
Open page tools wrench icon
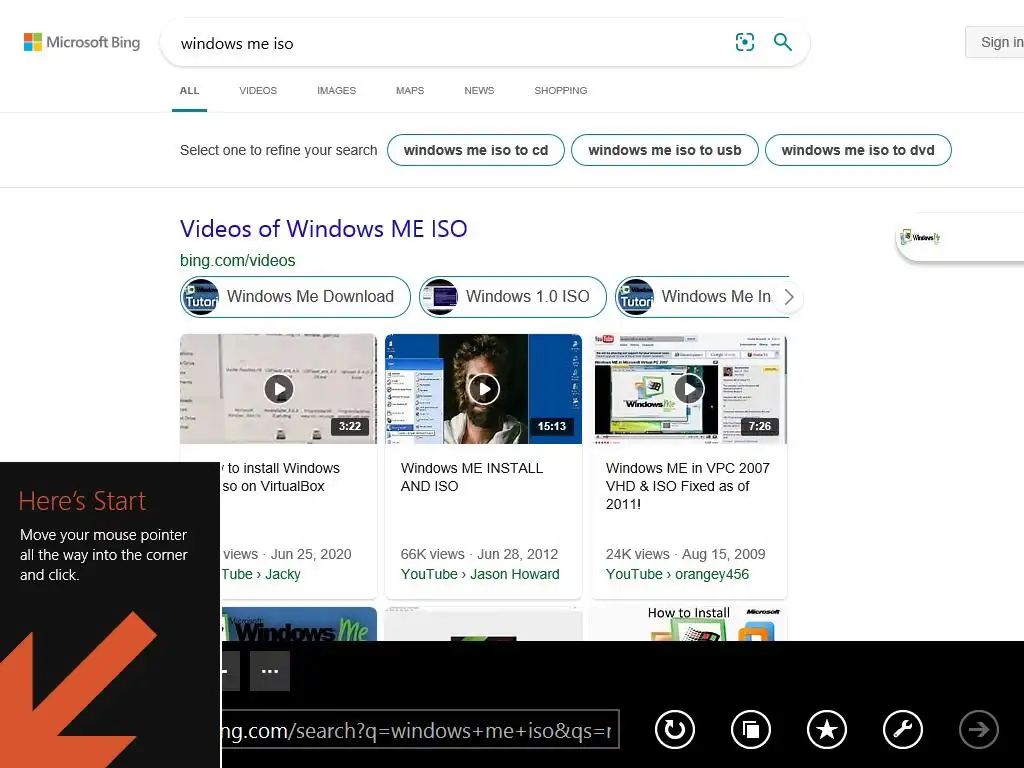(x=903, y=729)
